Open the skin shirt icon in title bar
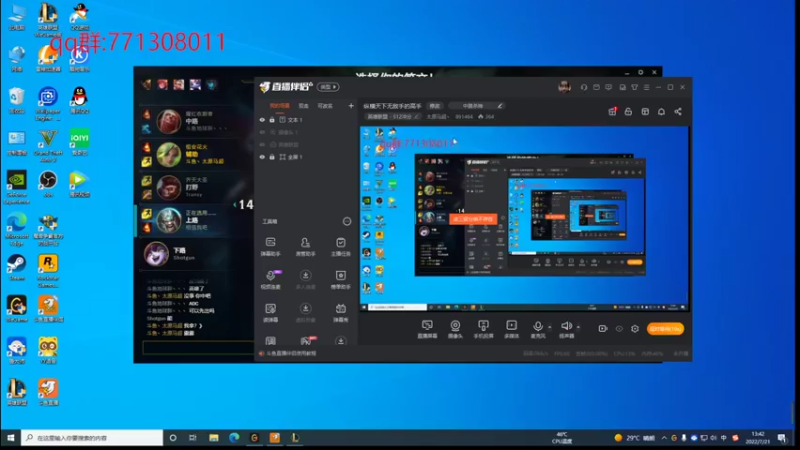This screenshot has height=450, width=800. point(634,87)
